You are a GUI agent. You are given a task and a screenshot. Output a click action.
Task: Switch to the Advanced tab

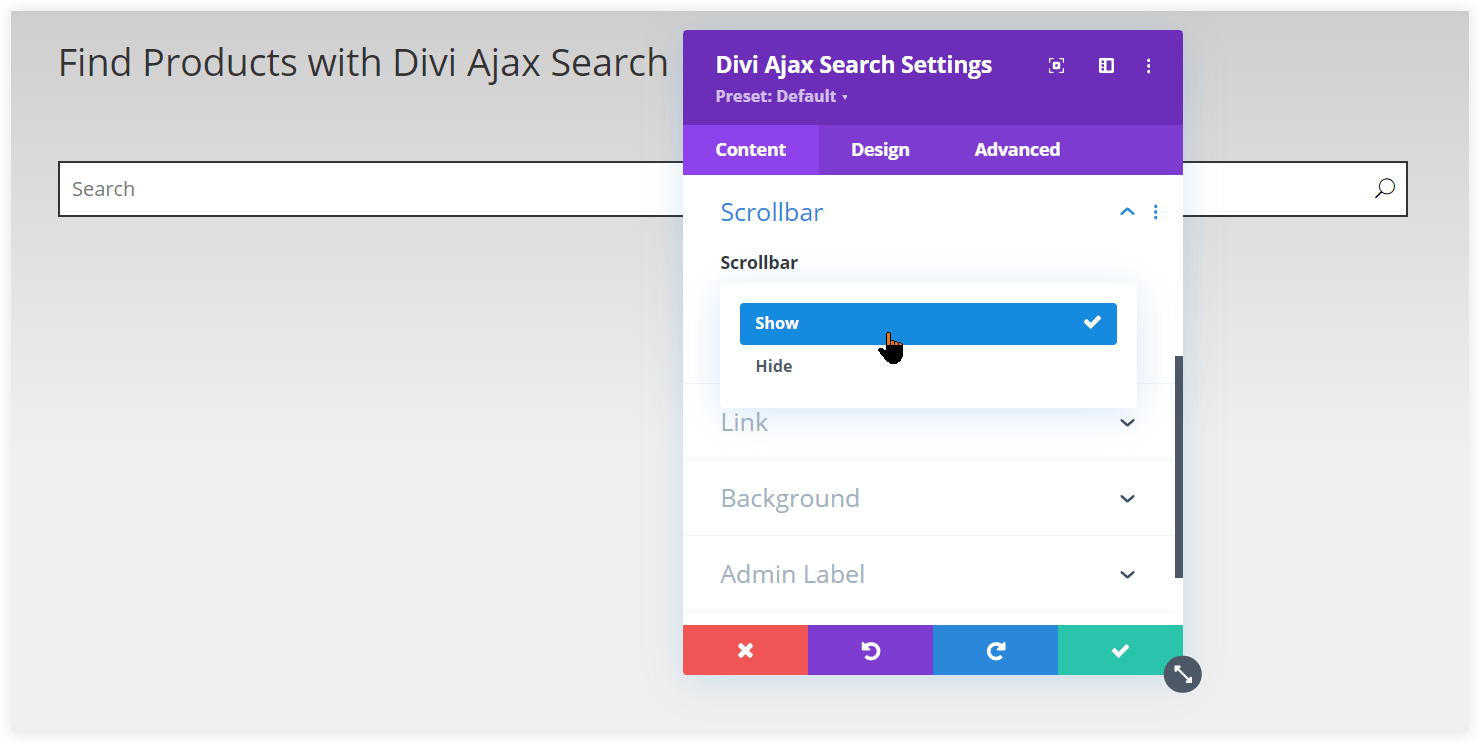pyautogui.click(x=1016, y=149)
